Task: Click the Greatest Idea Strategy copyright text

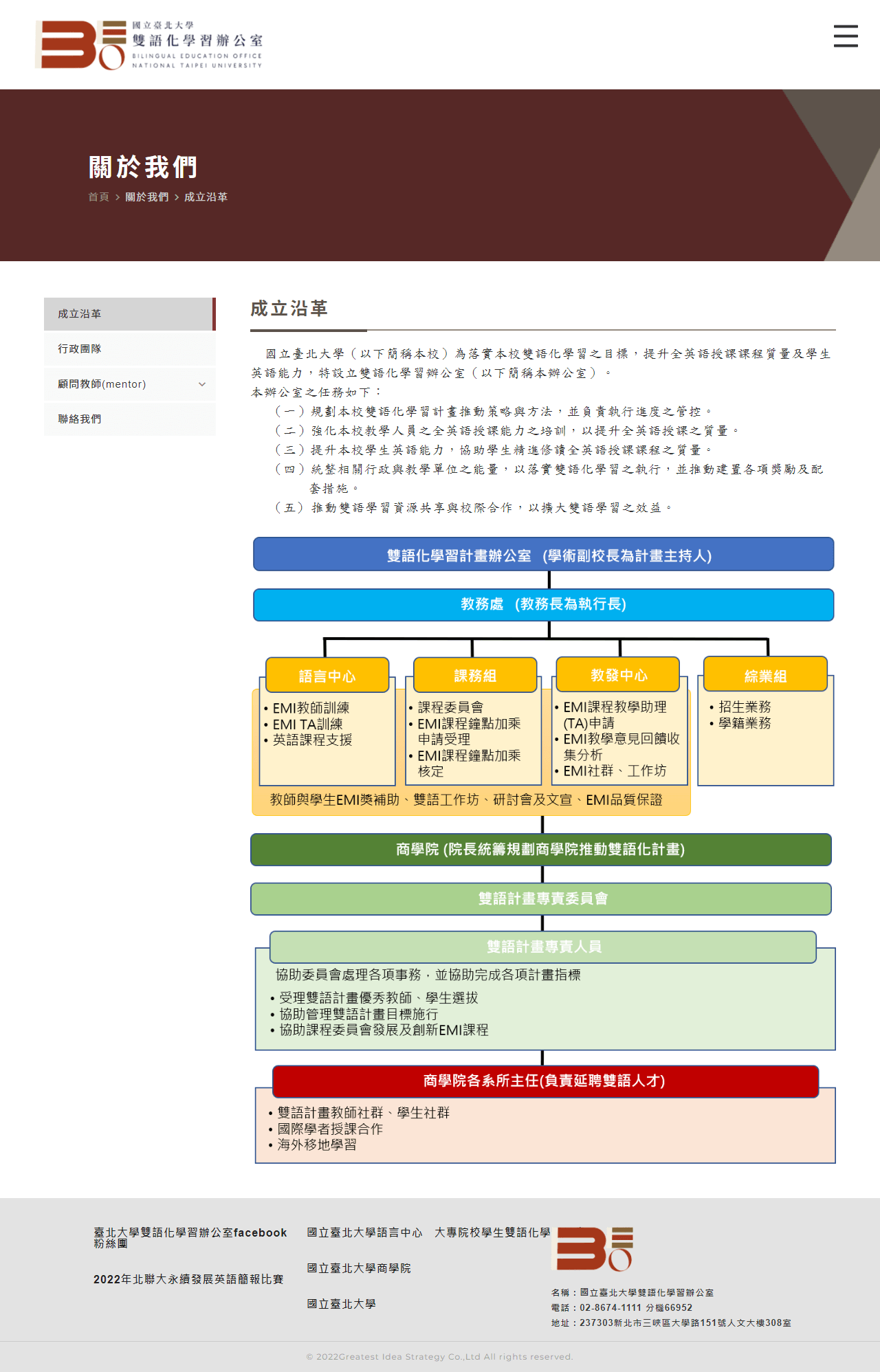Action: [x=439, y=1357]
